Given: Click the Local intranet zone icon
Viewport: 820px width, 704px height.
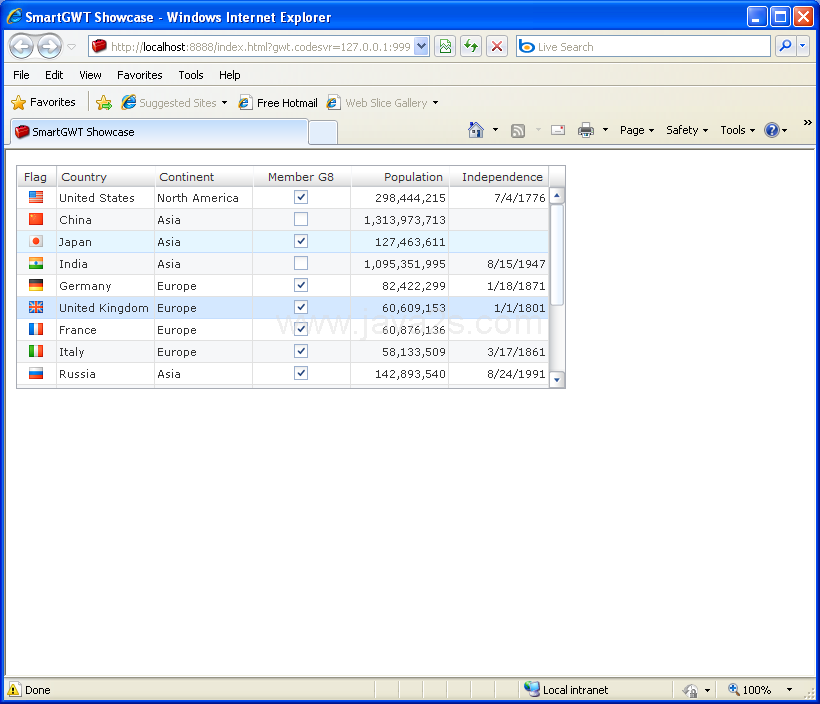Looking at the screenshot, I should coord(532,689).
